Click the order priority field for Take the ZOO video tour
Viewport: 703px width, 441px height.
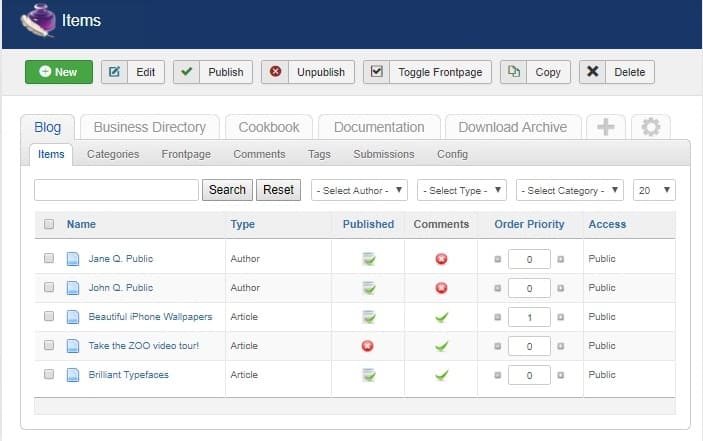click(529, 346)
